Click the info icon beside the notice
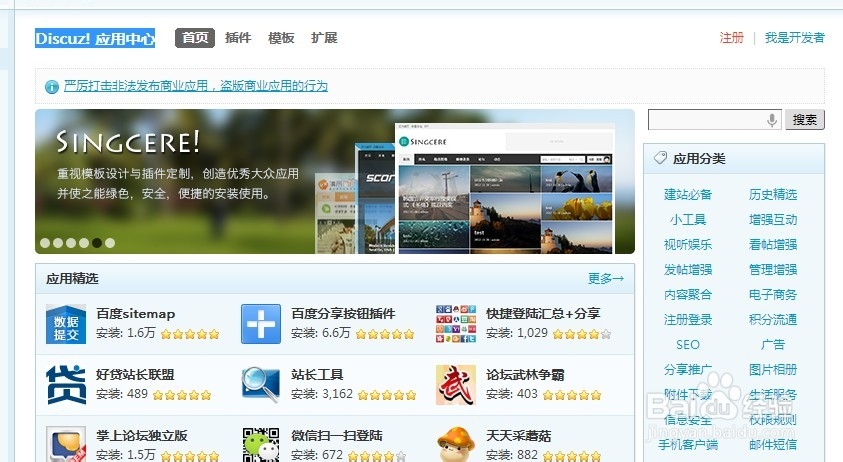Viewport: 843px width, 462px height. coord(52,87)
